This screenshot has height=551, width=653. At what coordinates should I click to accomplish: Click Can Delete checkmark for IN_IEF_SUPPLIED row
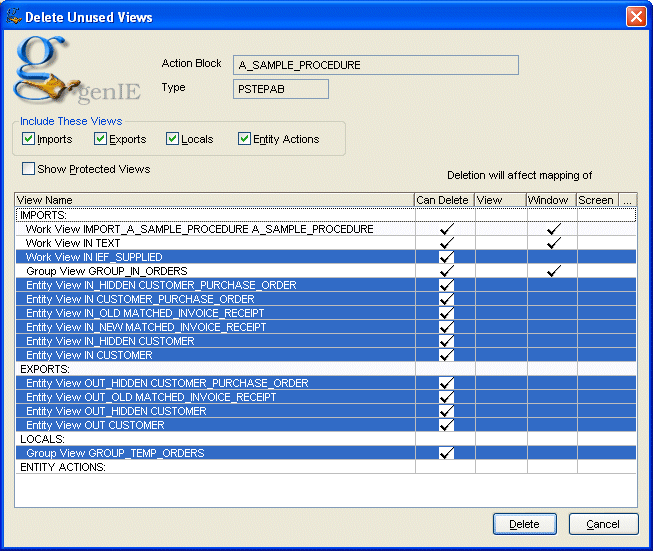(446, 257)
